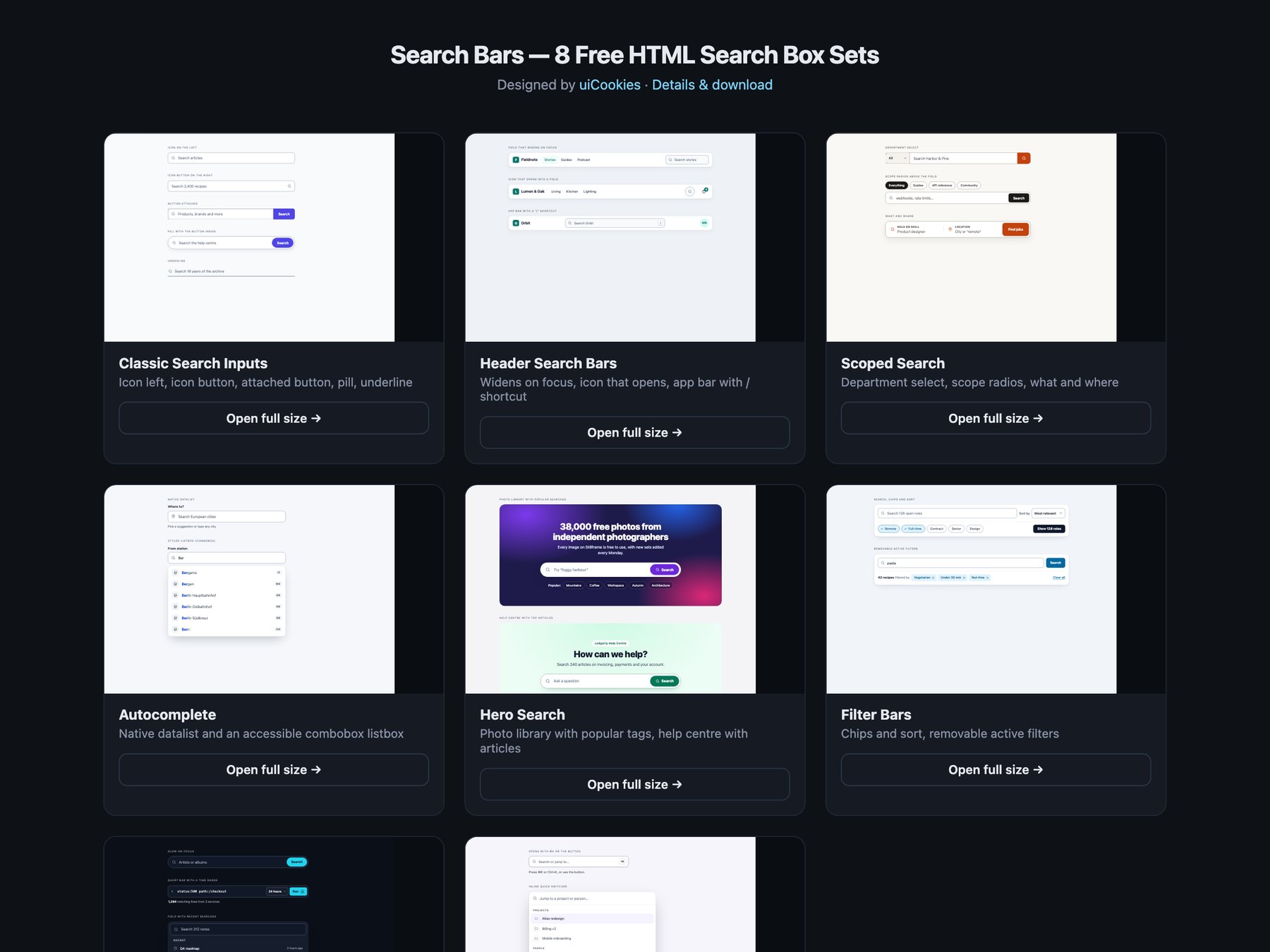Click the 'Show 128 roles' button

[1049, 529]
